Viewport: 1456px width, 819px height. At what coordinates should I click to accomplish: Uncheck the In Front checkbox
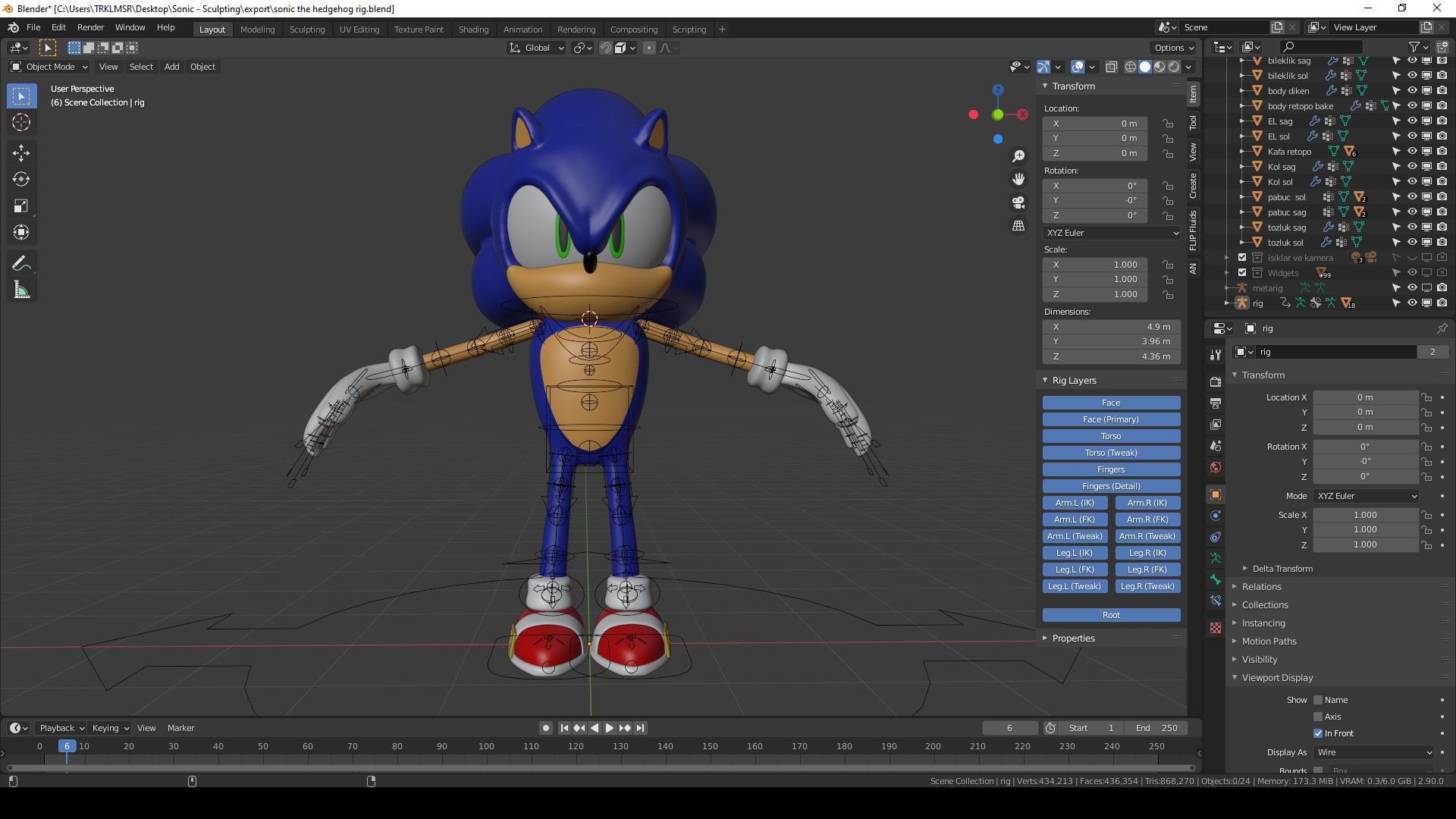[1318, 733]
